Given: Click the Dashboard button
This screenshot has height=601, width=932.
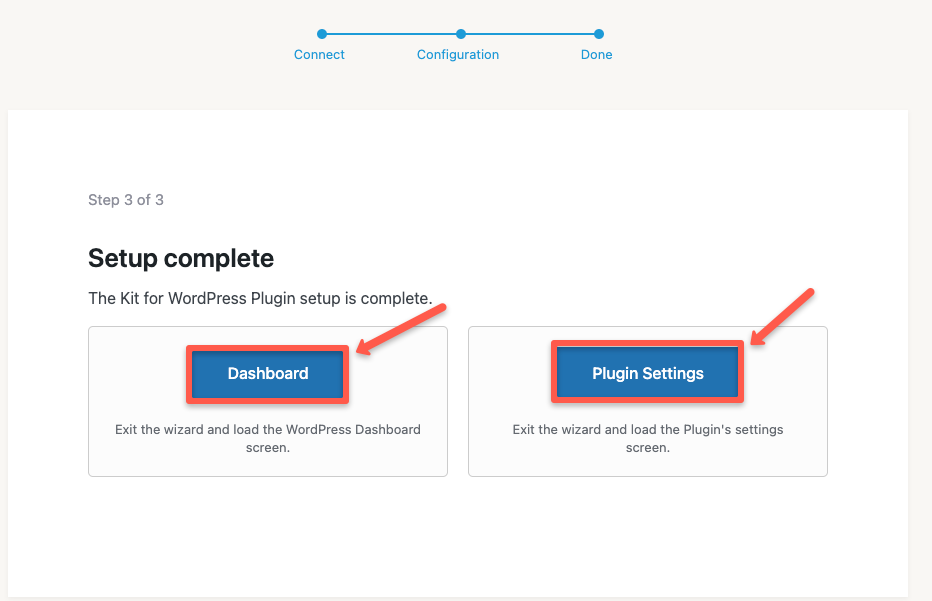Looking at the screenshot, I should pos(268,374).
